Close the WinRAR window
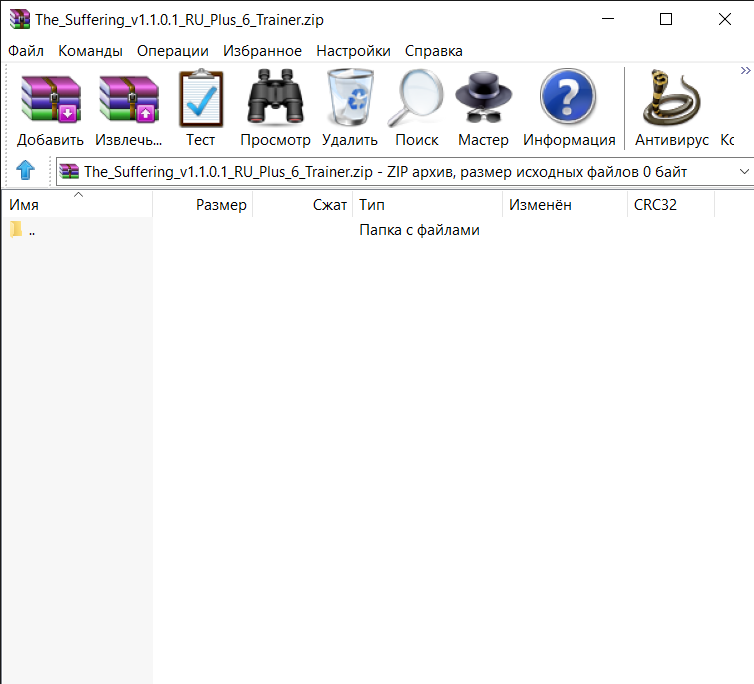Screen dimensions: 754x684 coord(725,19)
